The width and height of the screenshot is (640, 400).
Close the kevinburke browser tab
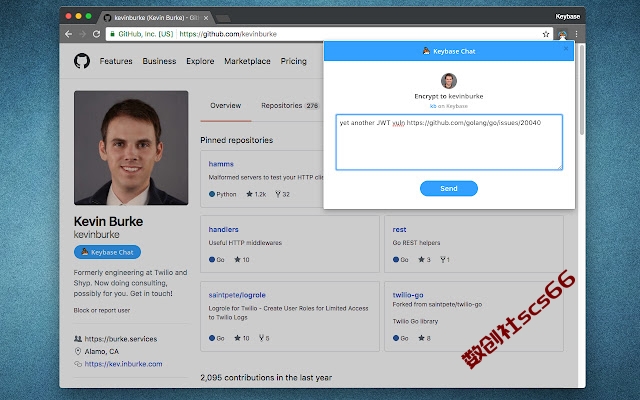coord(206,18)
